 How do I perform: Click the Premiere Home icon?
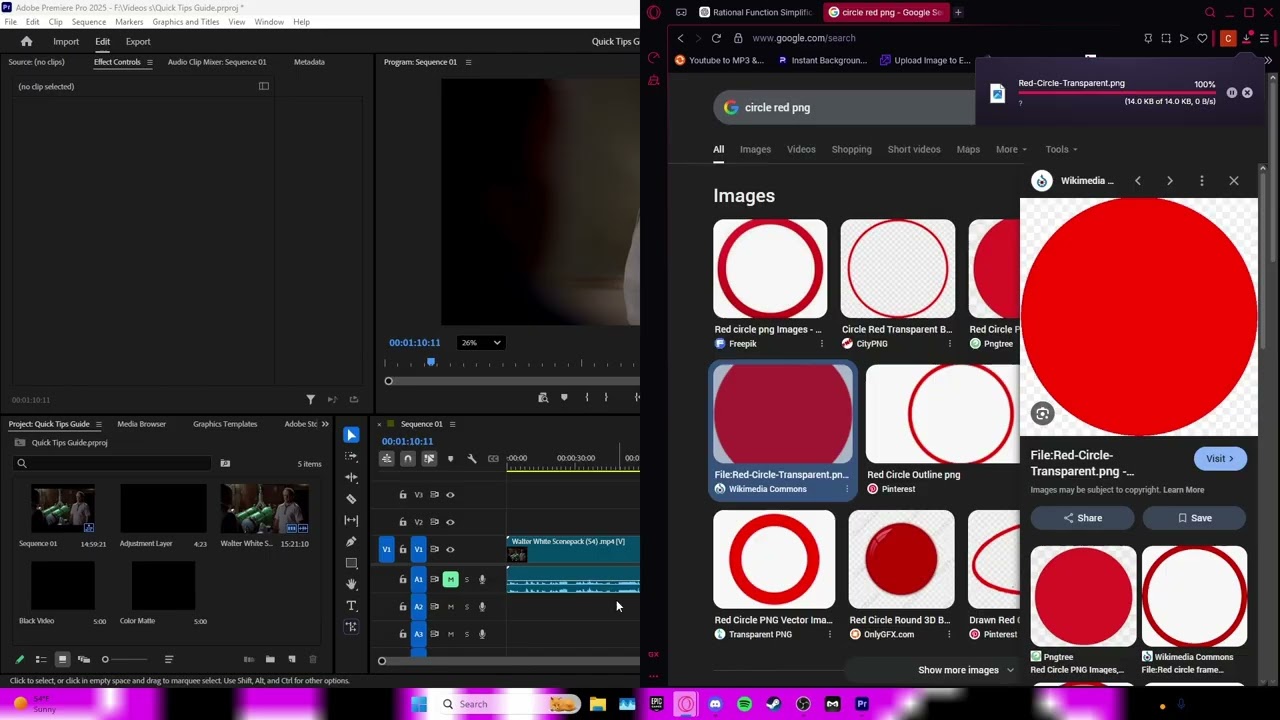click(27, 42)
